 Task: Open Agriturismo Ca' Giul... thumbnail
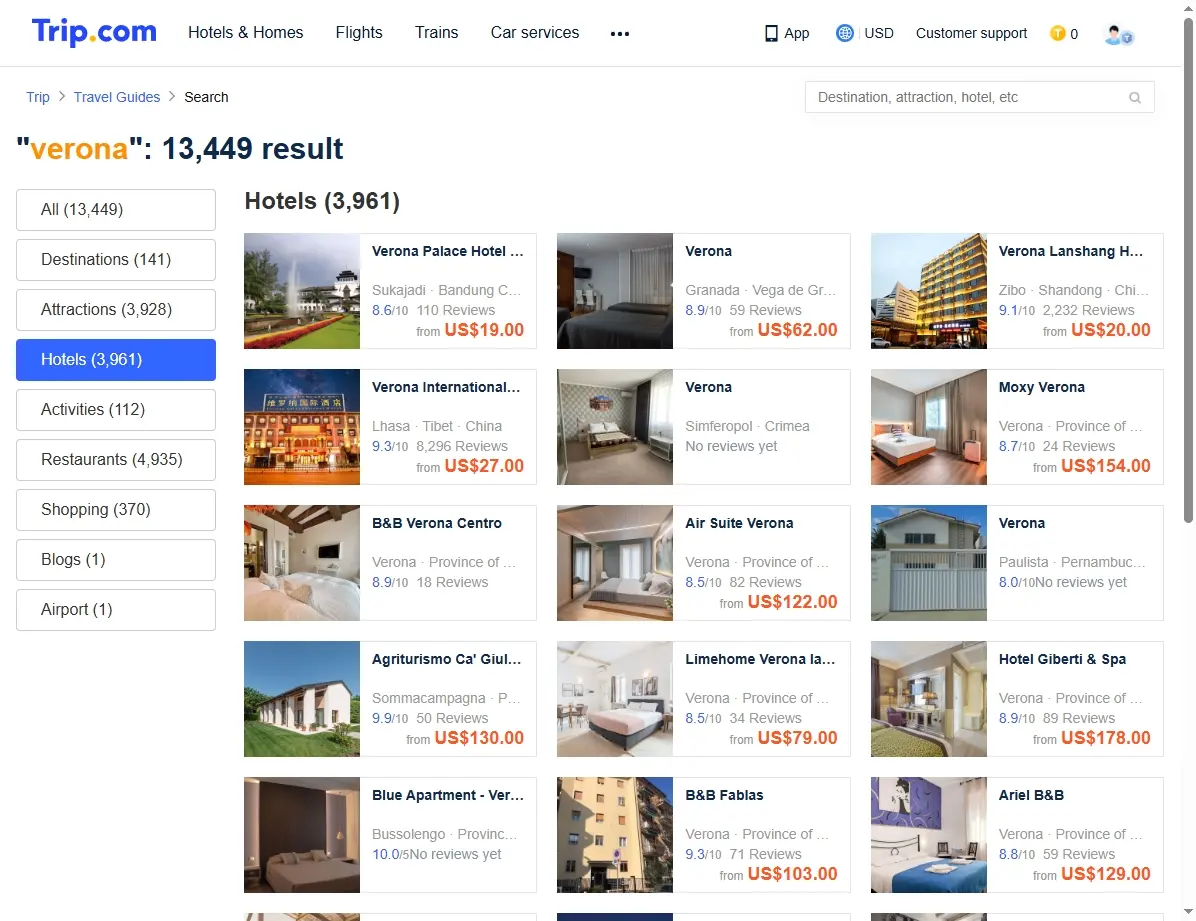tap(302, 699)
